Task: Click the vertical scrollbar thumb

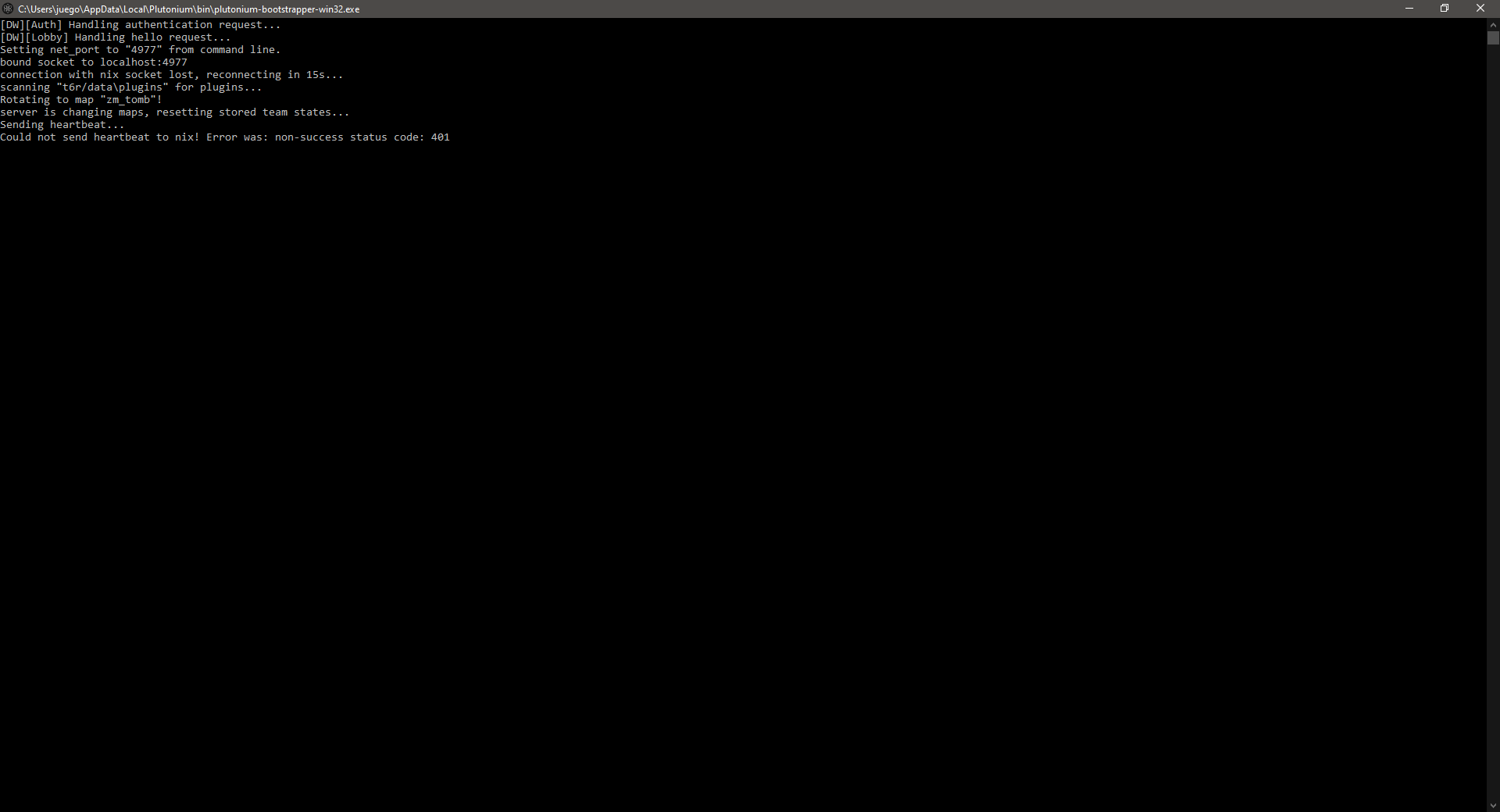Action: tap(1493, 38)
